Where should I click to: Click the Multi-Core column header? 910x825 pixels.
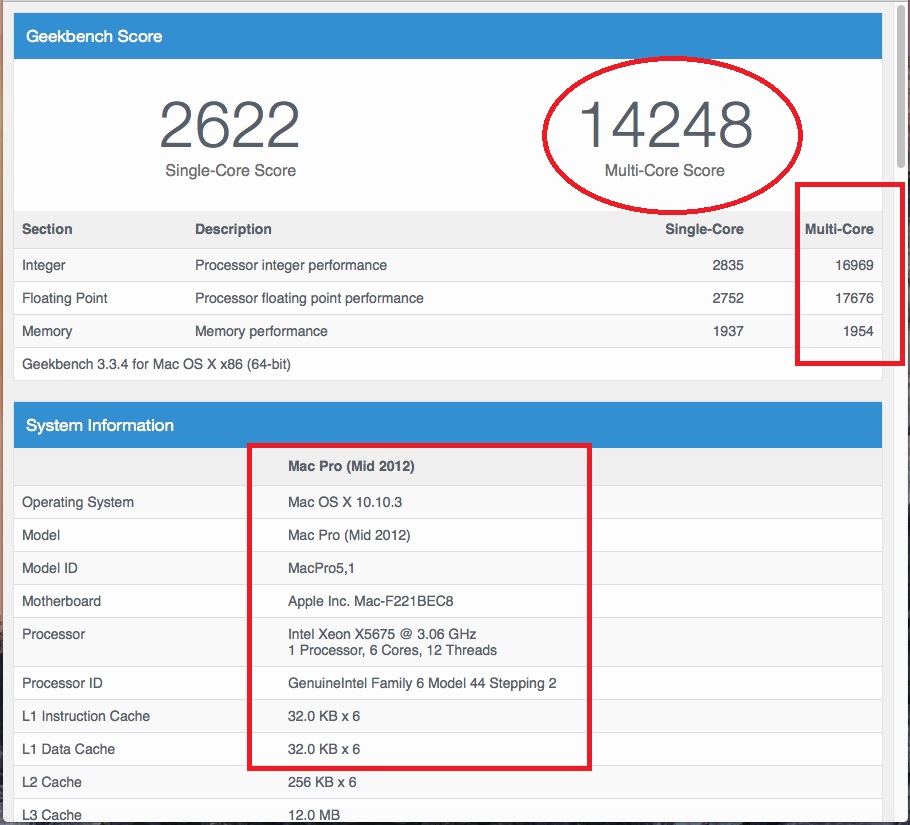click(839, 229)
